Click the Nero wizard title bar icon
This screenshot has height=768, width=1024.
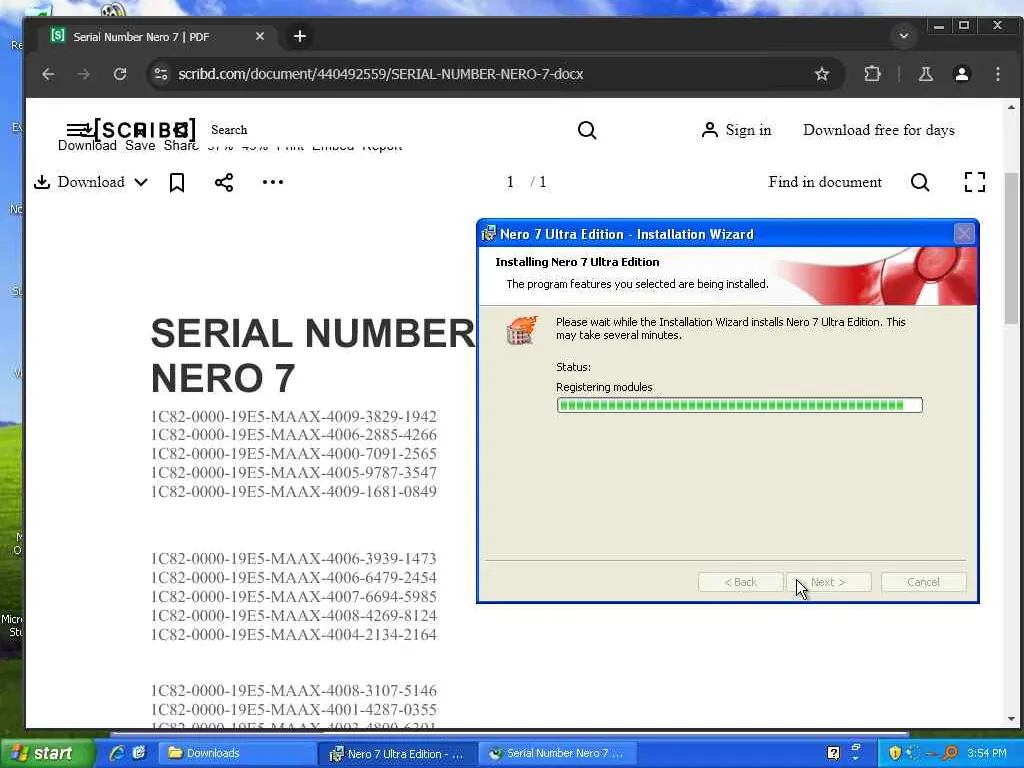488,234
